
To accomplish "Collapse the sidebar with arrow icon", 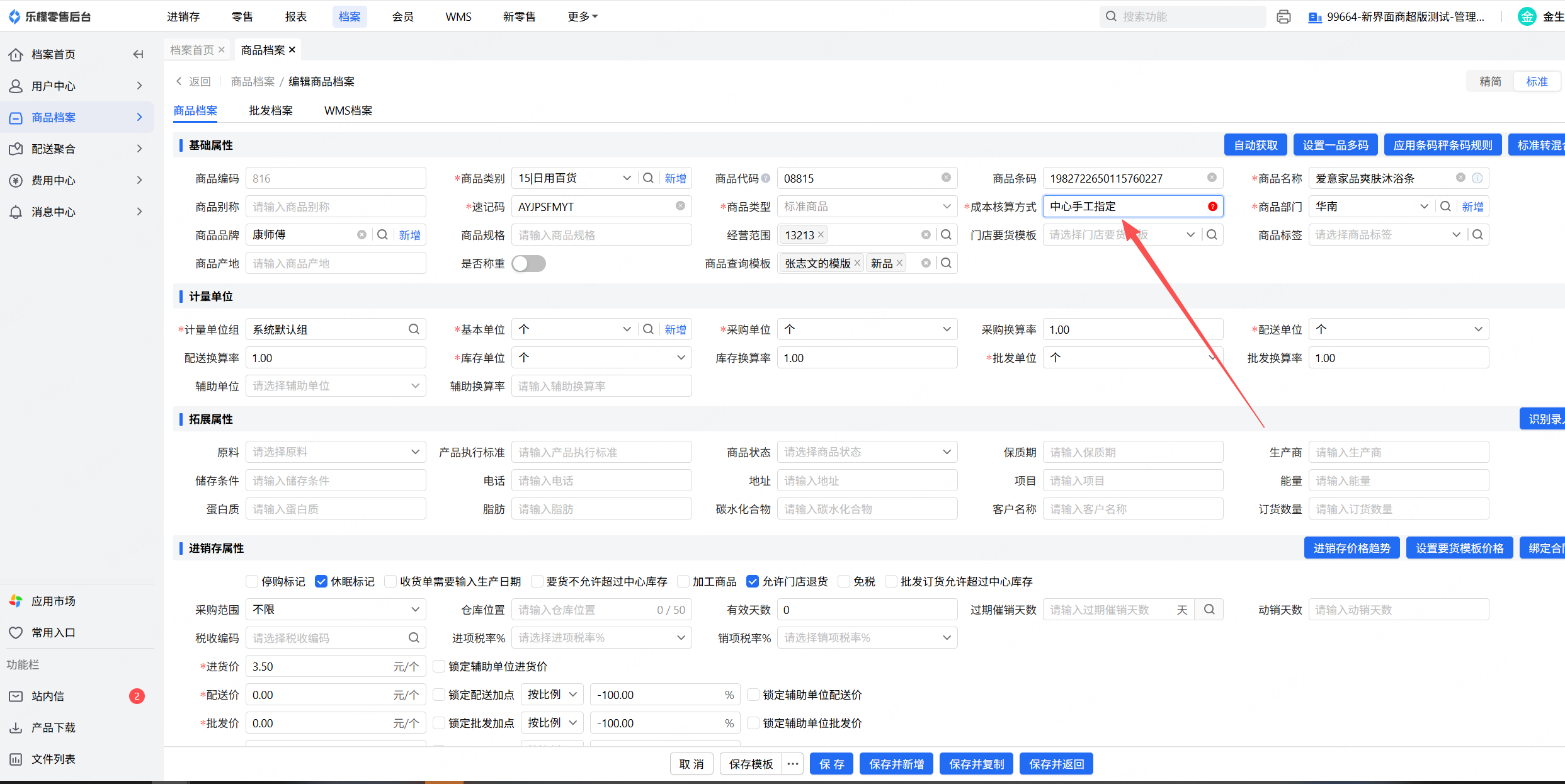I will pos(138,54).
